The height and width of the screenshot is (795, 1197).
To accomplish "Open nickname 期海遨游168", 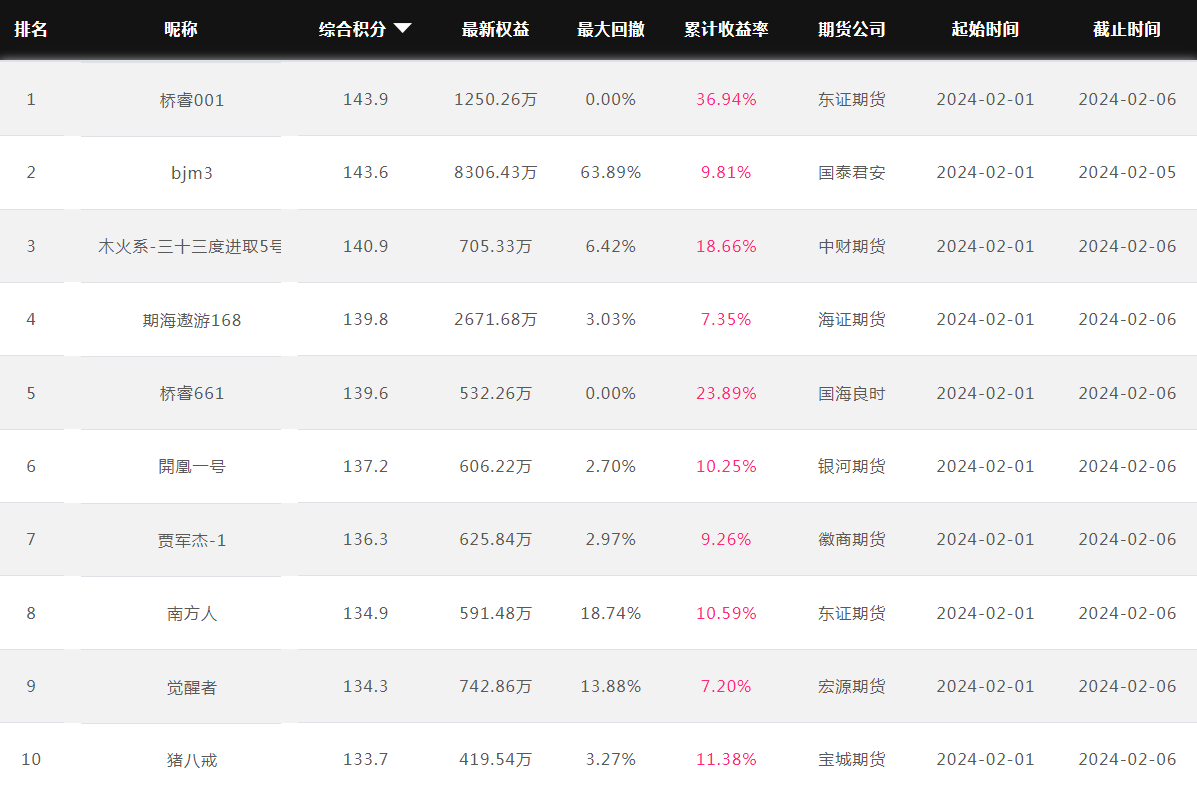I will tap(192, 320).
